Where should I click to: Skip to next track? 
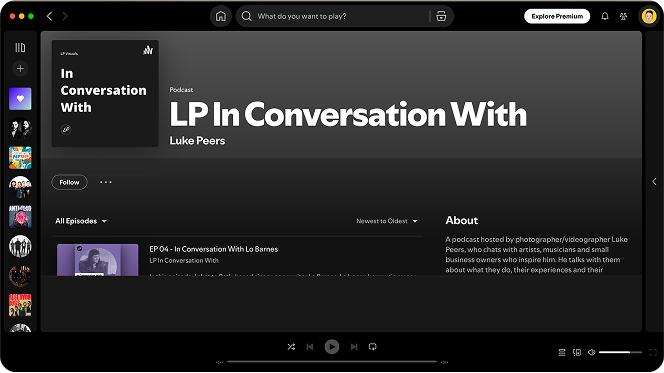[354, 347]
